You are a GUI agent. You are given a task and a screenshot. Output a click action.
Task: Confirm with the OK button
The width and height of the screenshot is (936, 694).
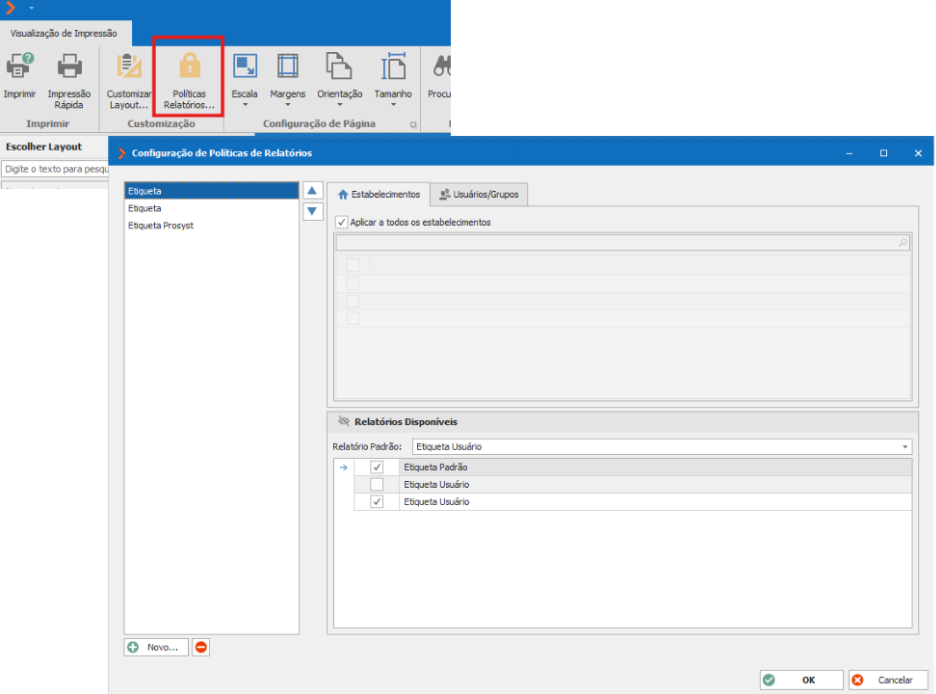tap(801, 680)
